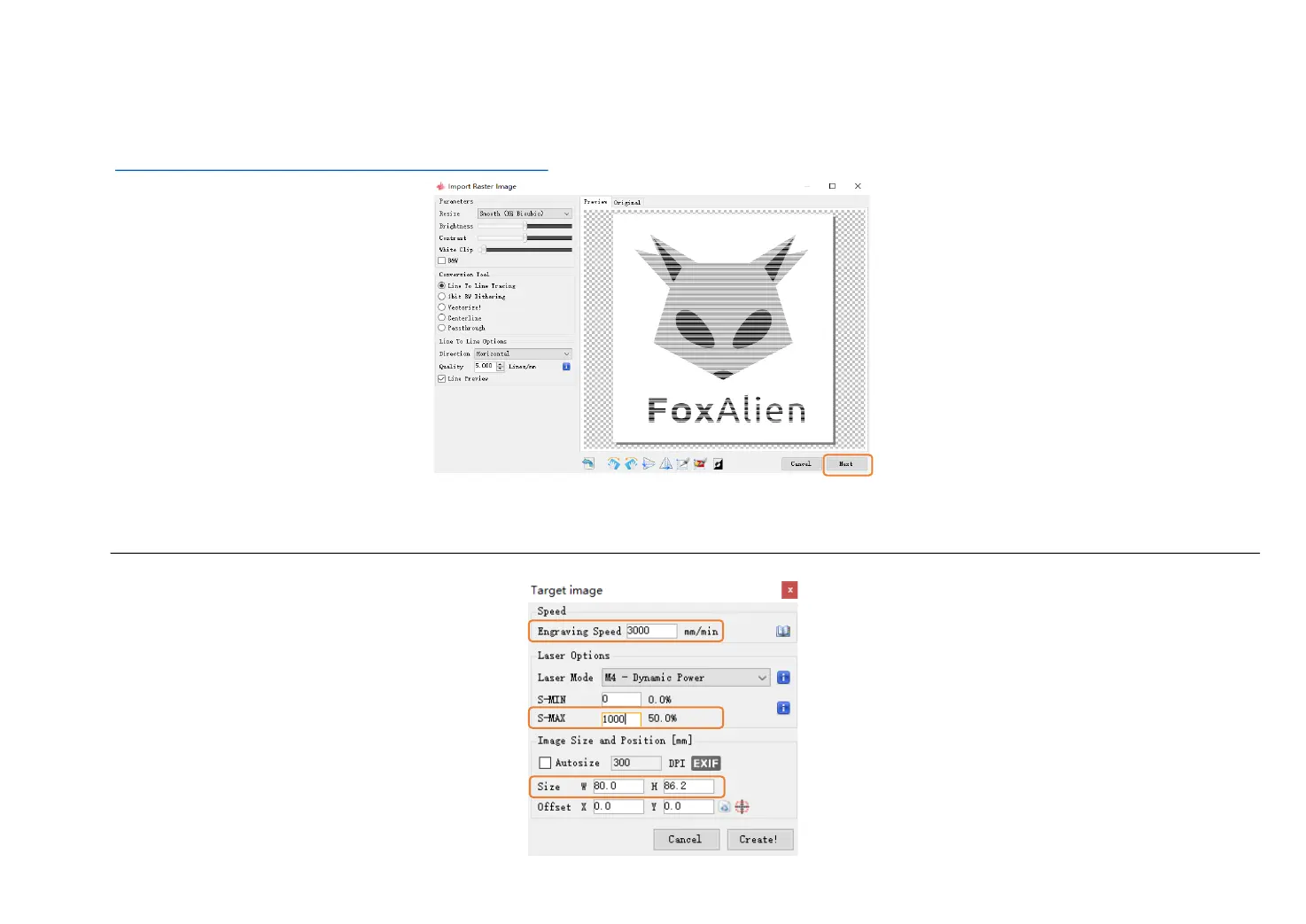This screenshot has width=1306, height=924.
Task: Click the revert image icon under the preview
Action: pyautogui.click(x=588, y=463)
